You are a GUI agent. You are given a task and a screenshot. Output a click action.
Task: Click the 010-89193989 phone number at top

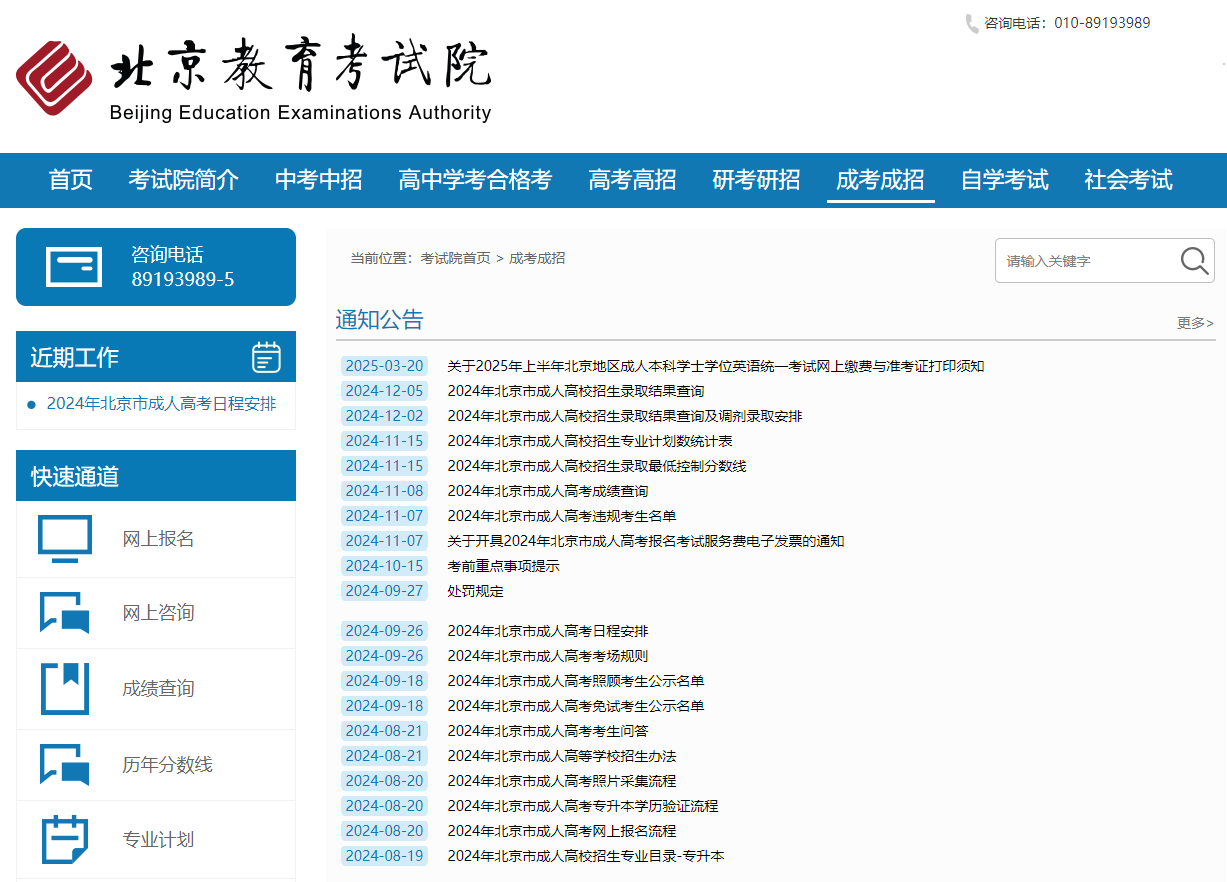pyautogui.click(x=1102, y=23)
